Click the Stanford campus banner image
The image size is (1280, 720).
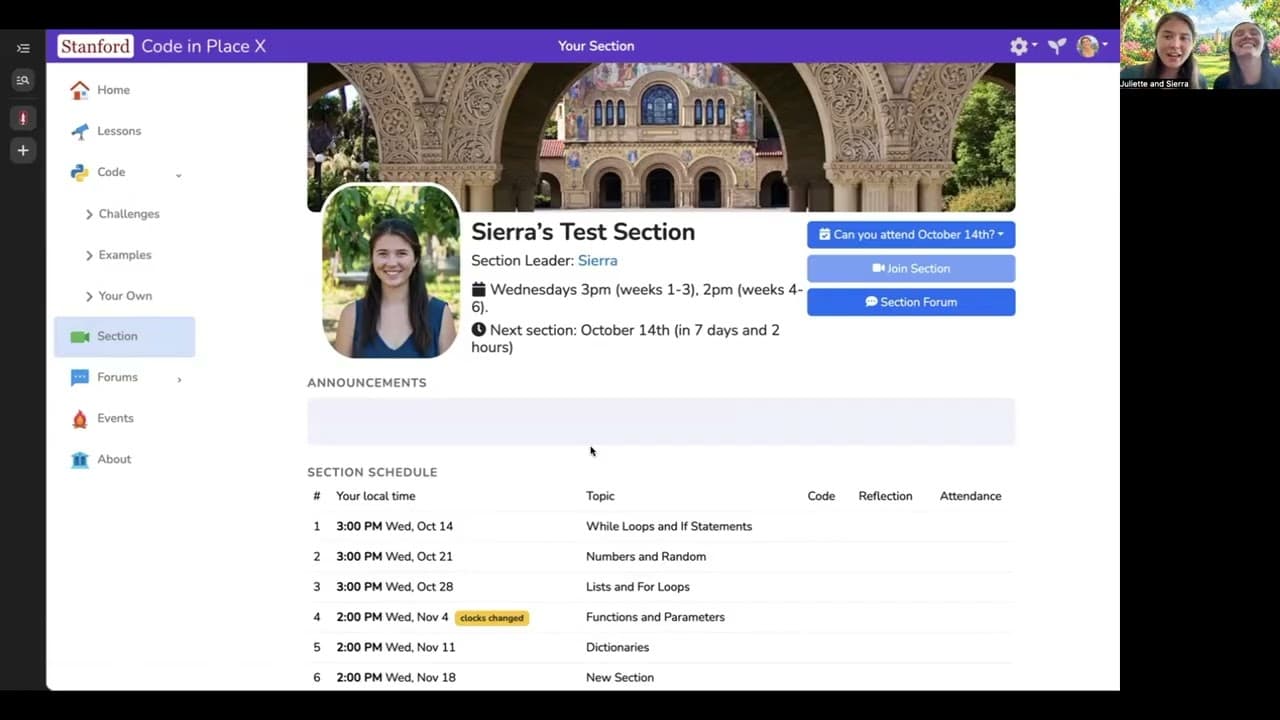tap(661, 137)
